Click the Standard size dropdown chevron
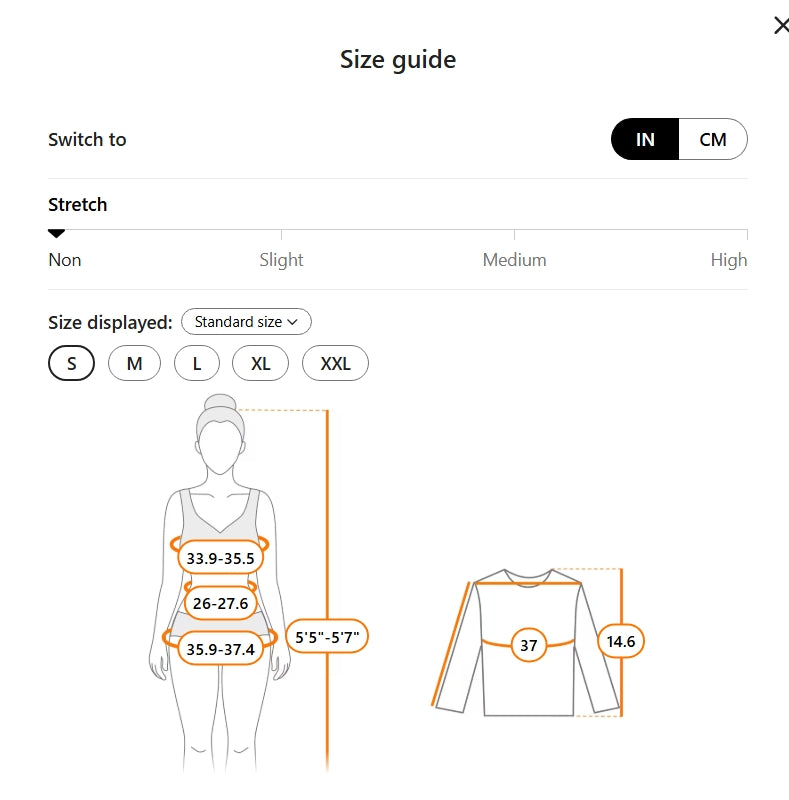The width and height of the screenshot is (789, 800). pos(293,322)
